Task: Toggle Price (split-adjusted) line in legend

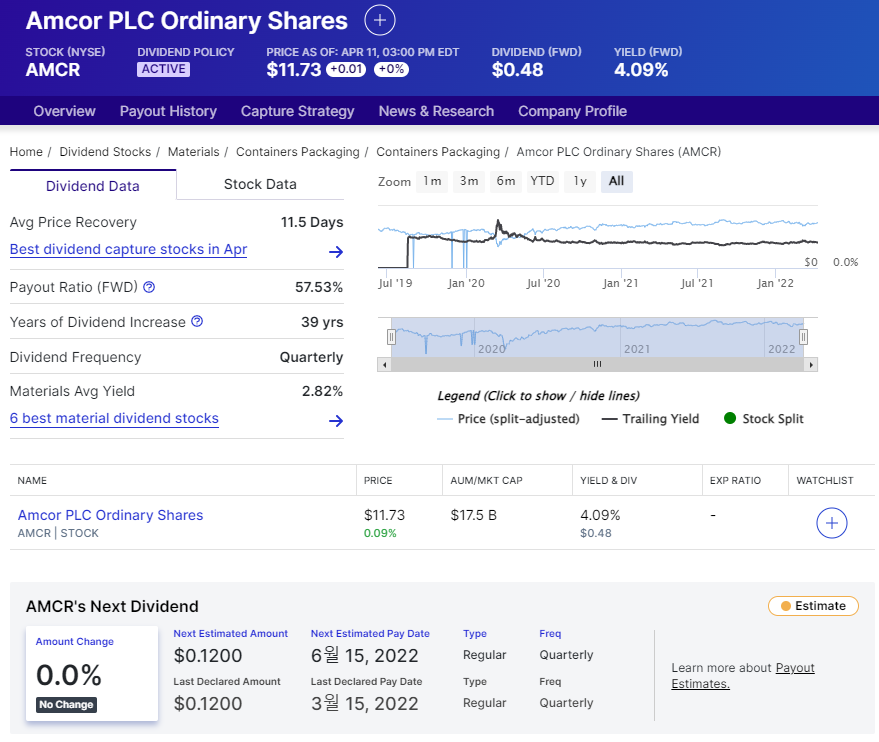Action: [x=508, y=419]
